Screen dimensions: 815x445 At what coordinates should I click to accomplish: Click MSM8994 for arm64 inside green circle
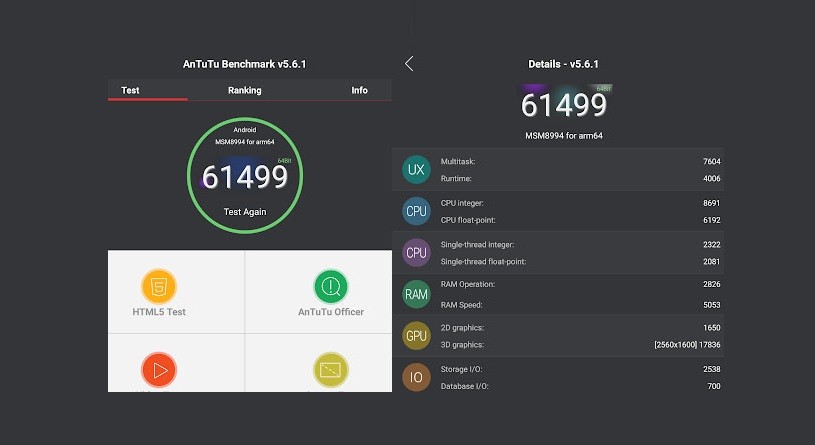click(x=245, y=141)
